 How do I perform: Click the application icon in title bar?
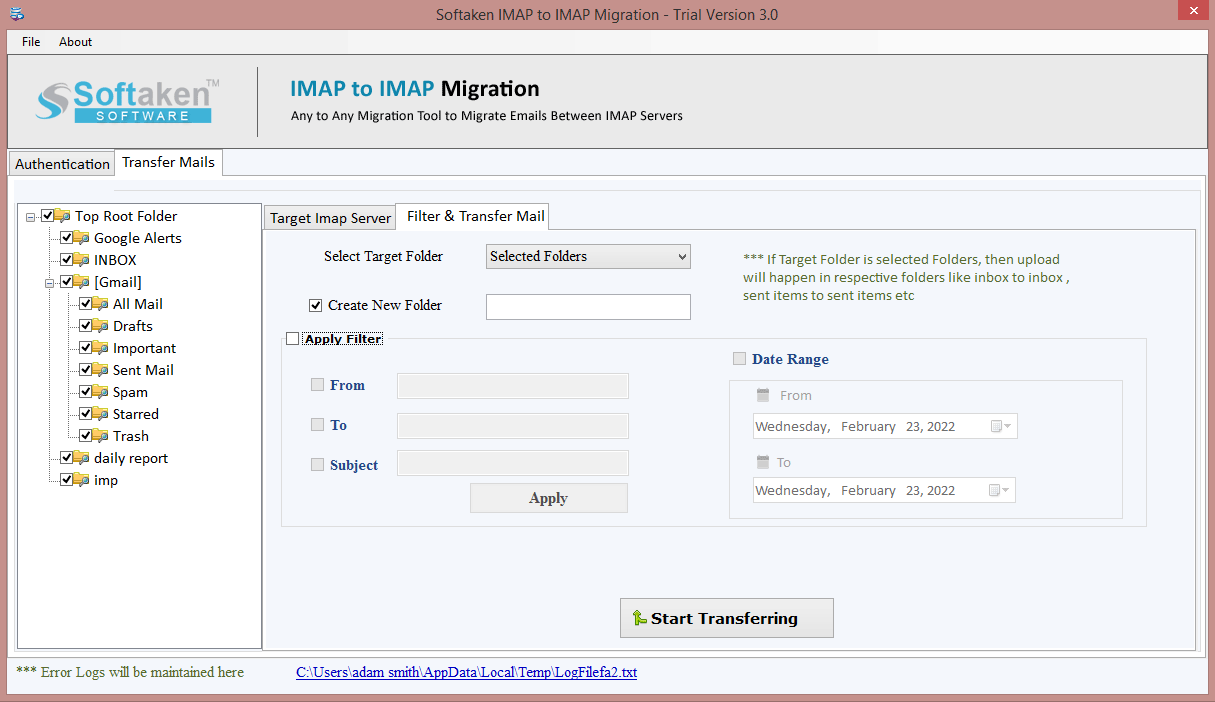click(17, 14)
